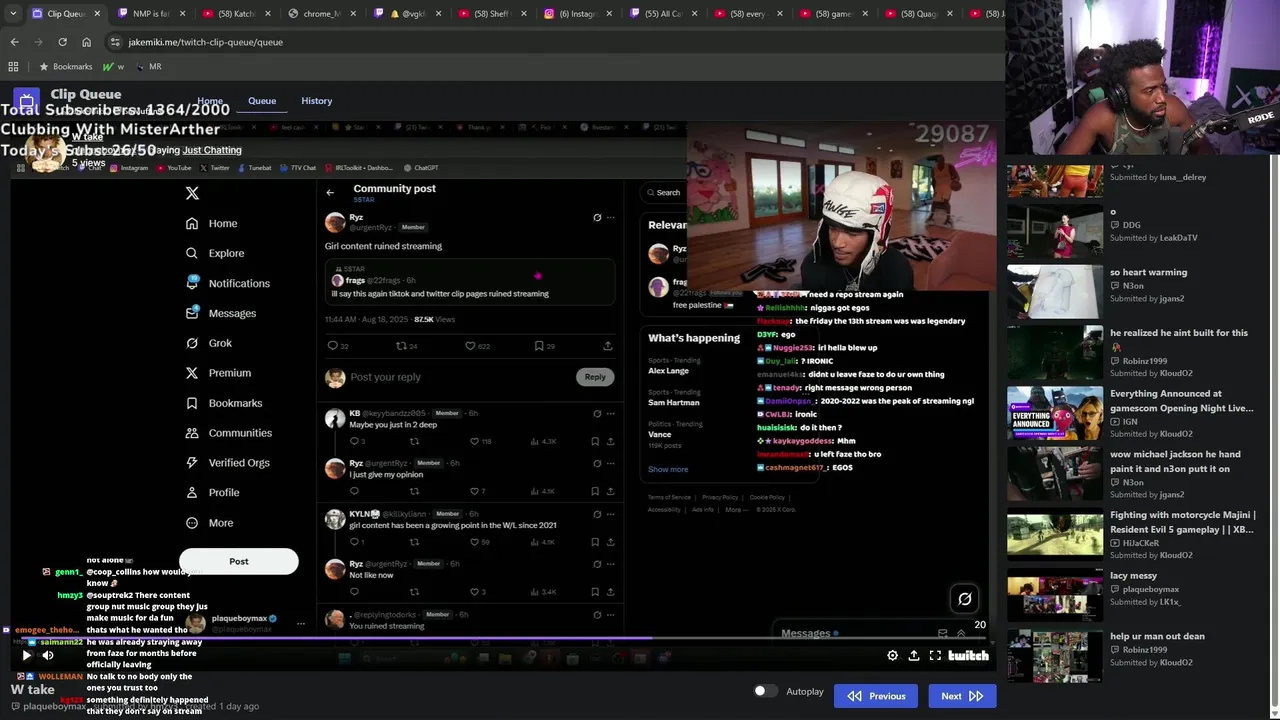Screen dimensions: 1280x720
Task: Click the Twitch logo in the player
Action: pos(968,655)
